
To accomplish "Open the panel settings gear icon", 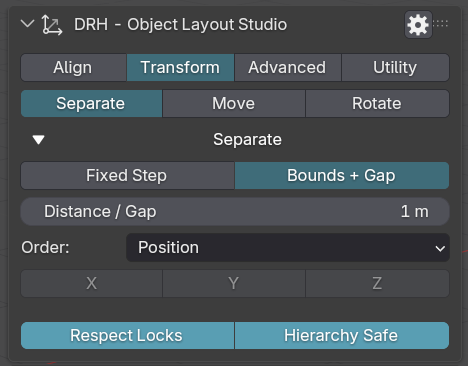I will 418,24.
